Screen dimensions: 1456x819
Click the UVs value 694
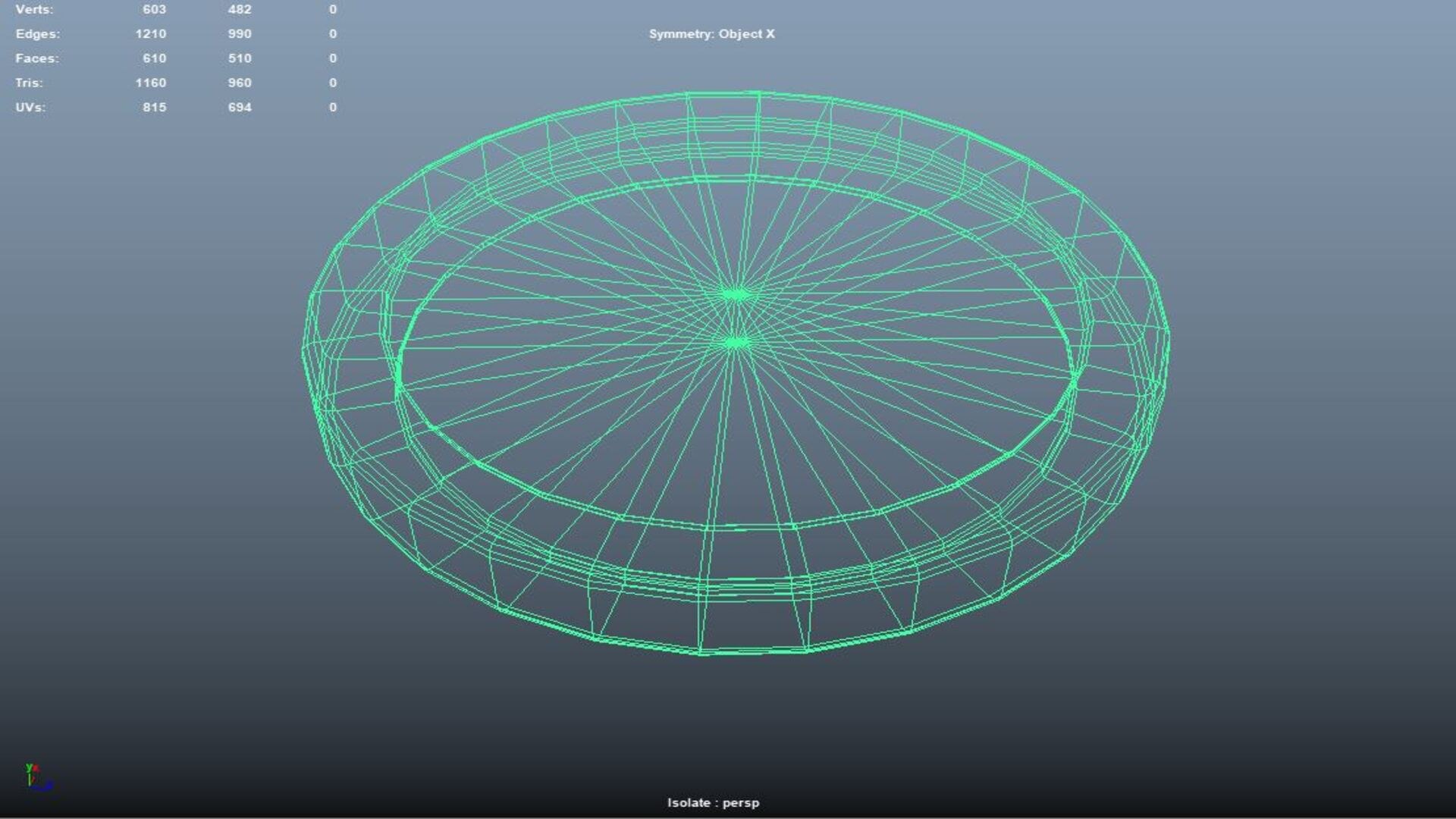click(x=240, y=107)
